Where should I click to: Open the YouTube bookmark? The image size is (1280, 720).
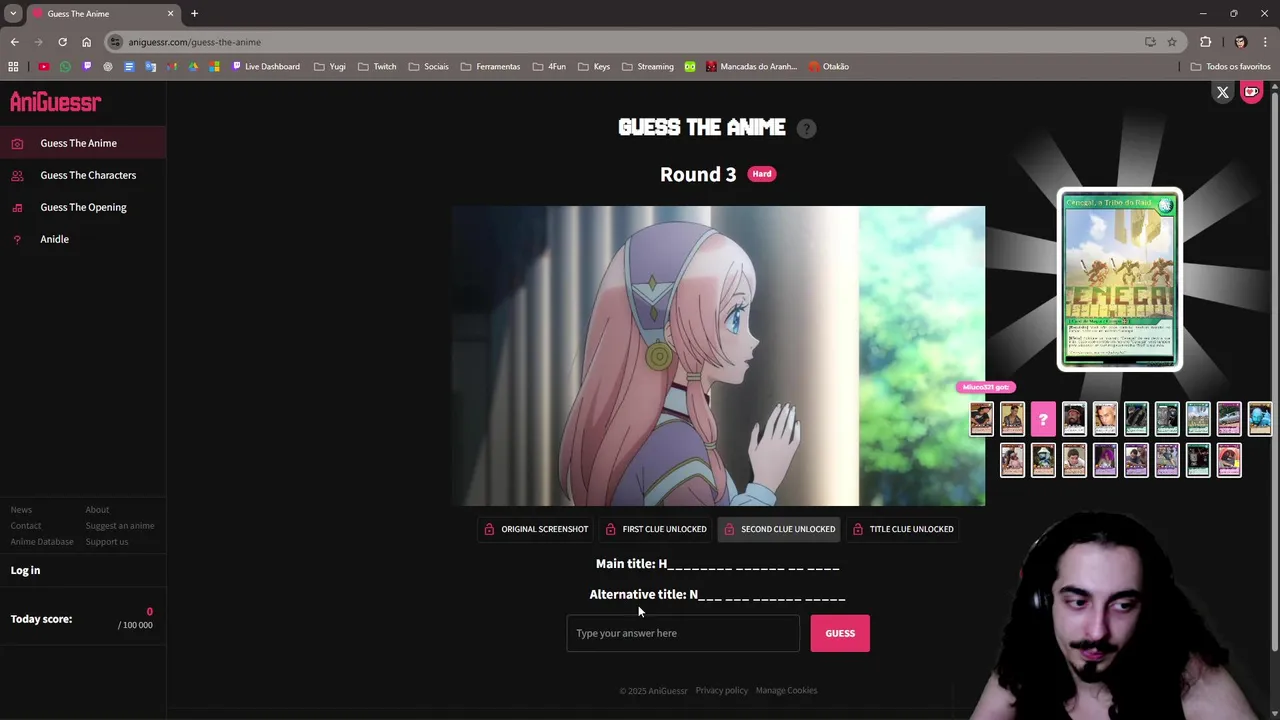click(x=44, y=67)
